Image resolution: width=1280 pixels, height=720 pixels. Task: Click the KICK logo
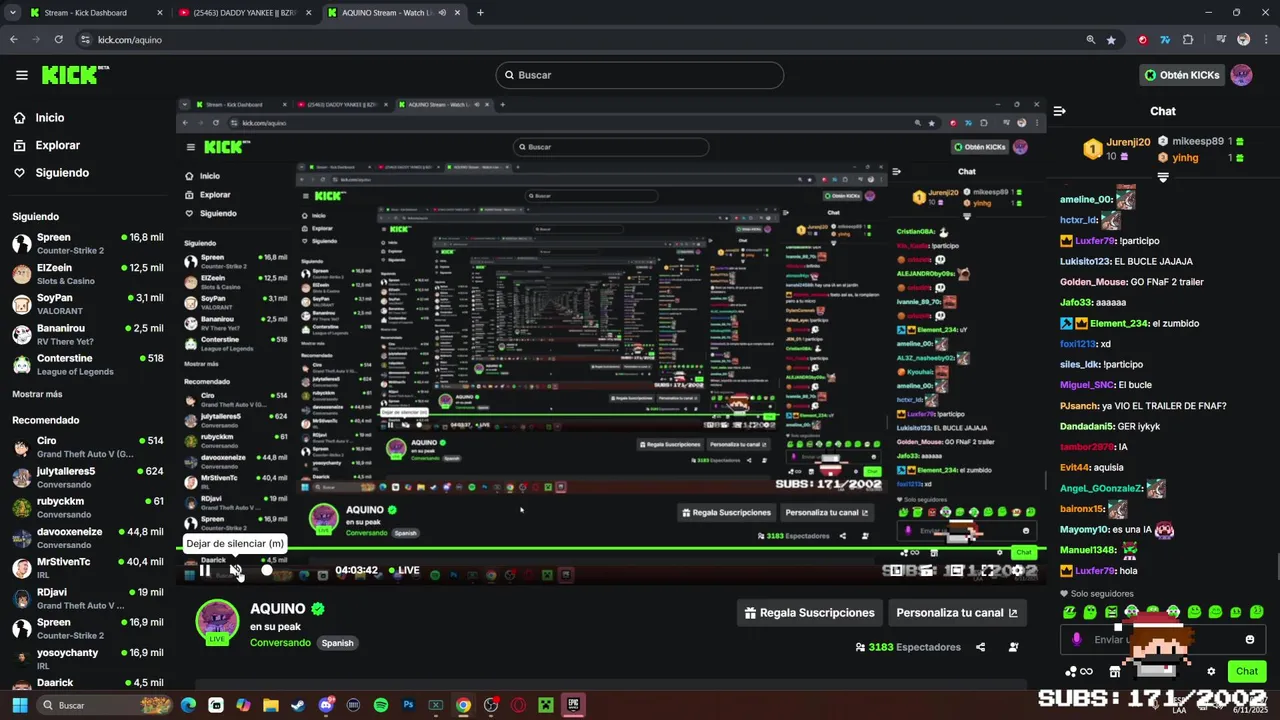tap(75, 75)
